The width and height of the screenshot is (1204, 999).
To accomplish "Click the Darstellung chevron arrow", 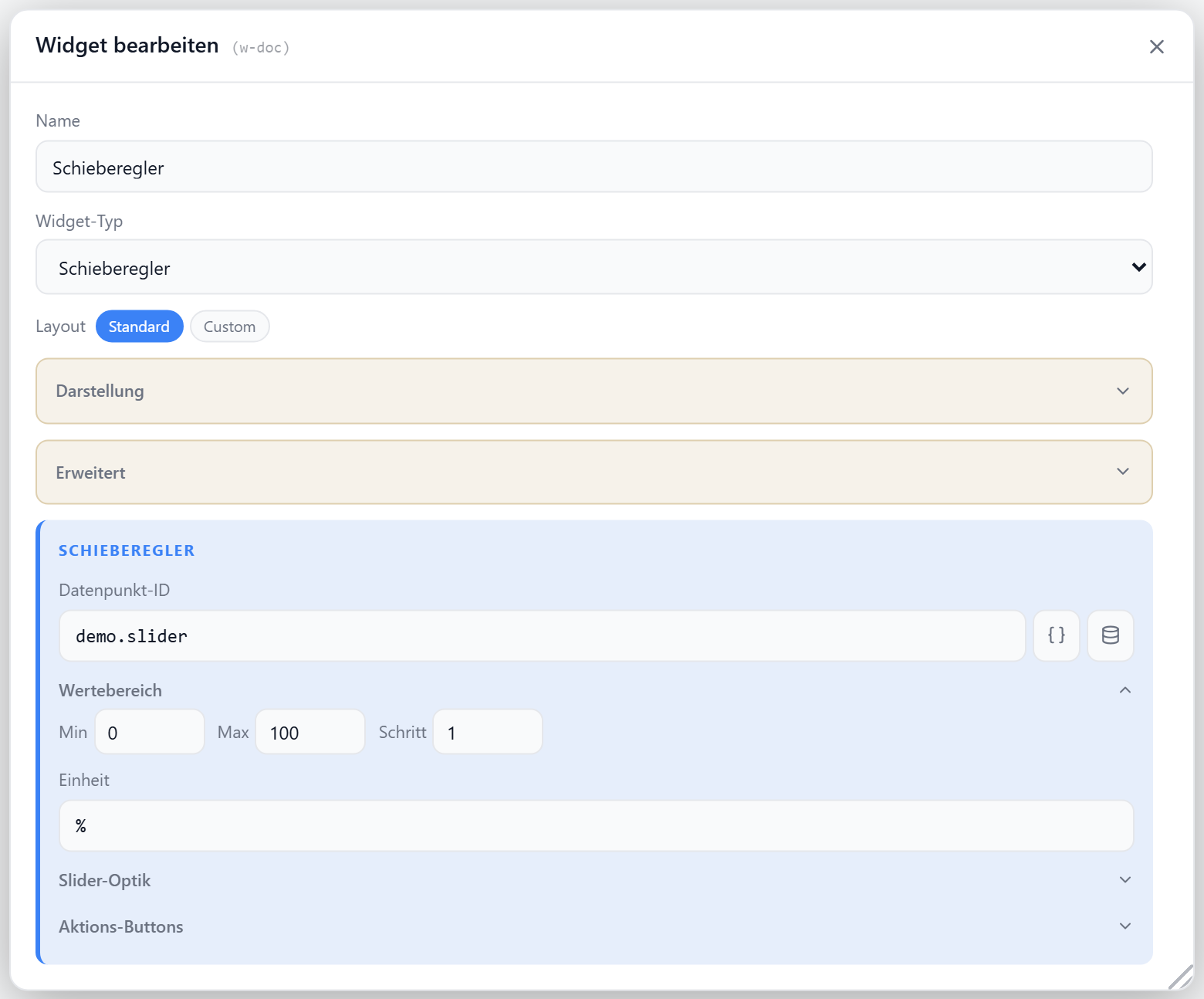I will click(1123, 391).
